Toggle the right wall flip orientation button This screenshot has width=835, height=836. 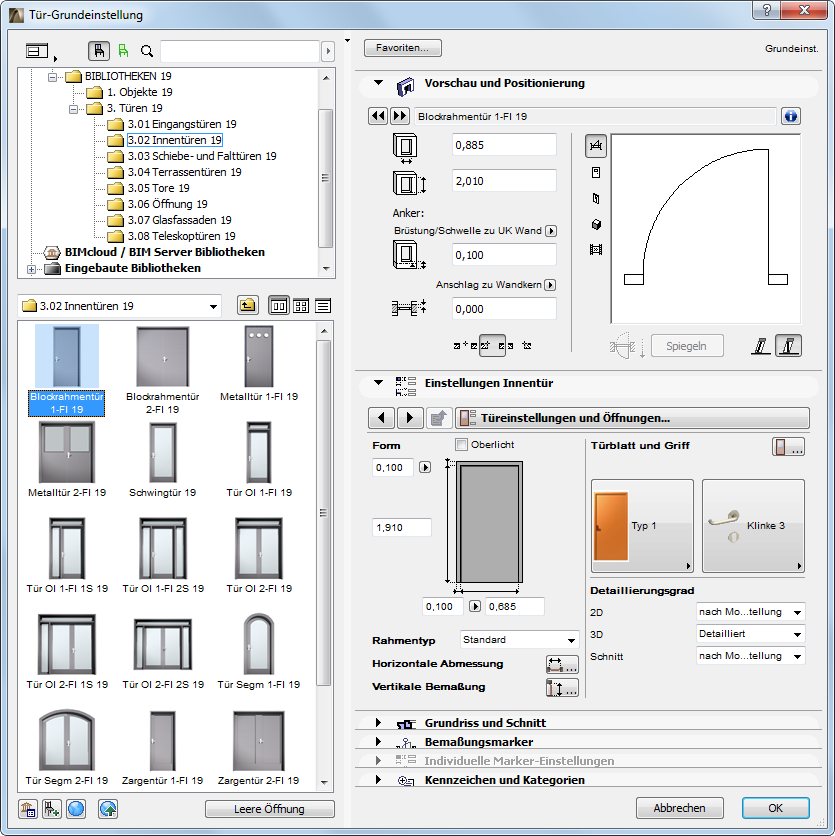[x=788, y=346]
